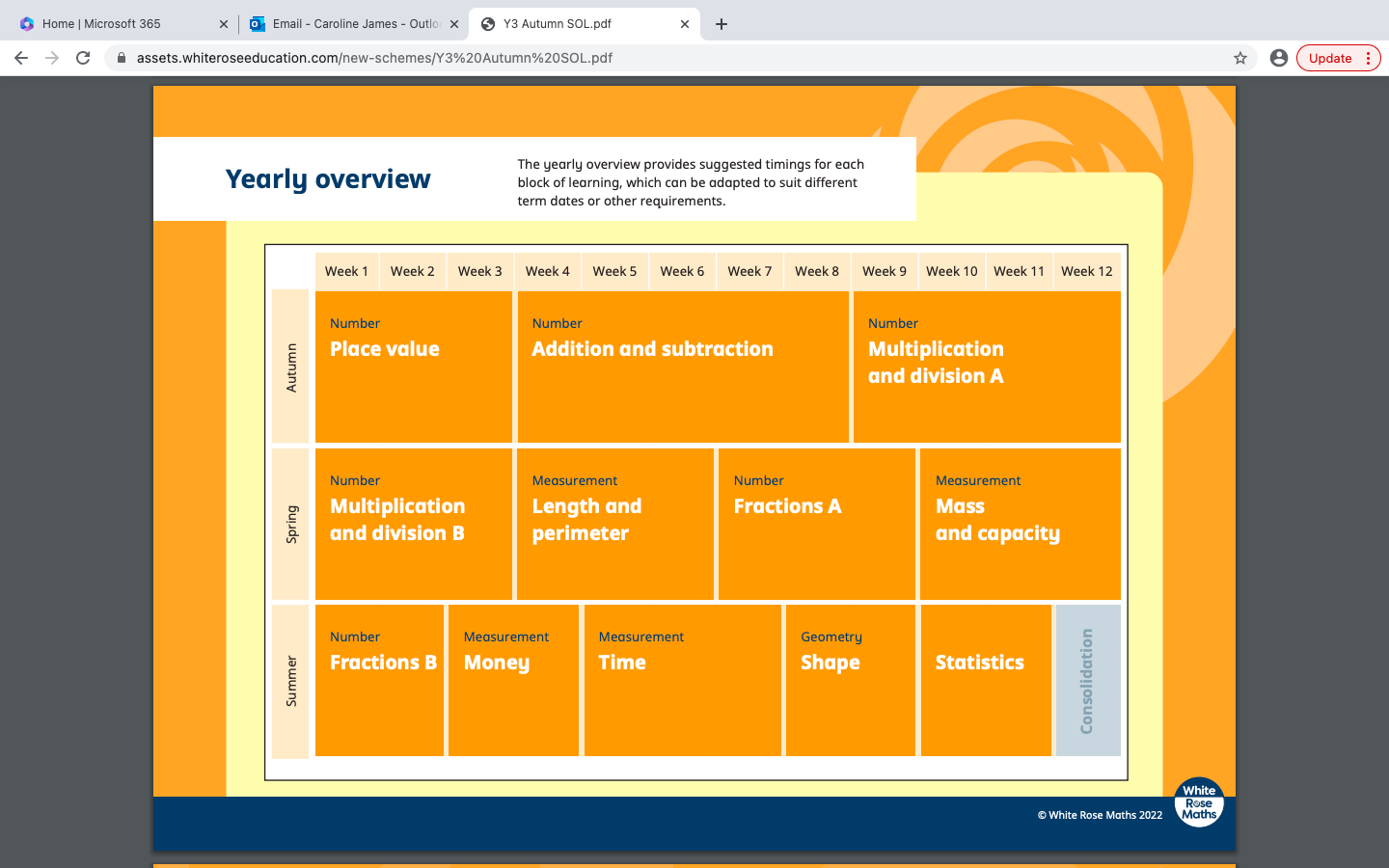
Task: Open the Chrome profile avatar
Action: [x=1279, y=58]
